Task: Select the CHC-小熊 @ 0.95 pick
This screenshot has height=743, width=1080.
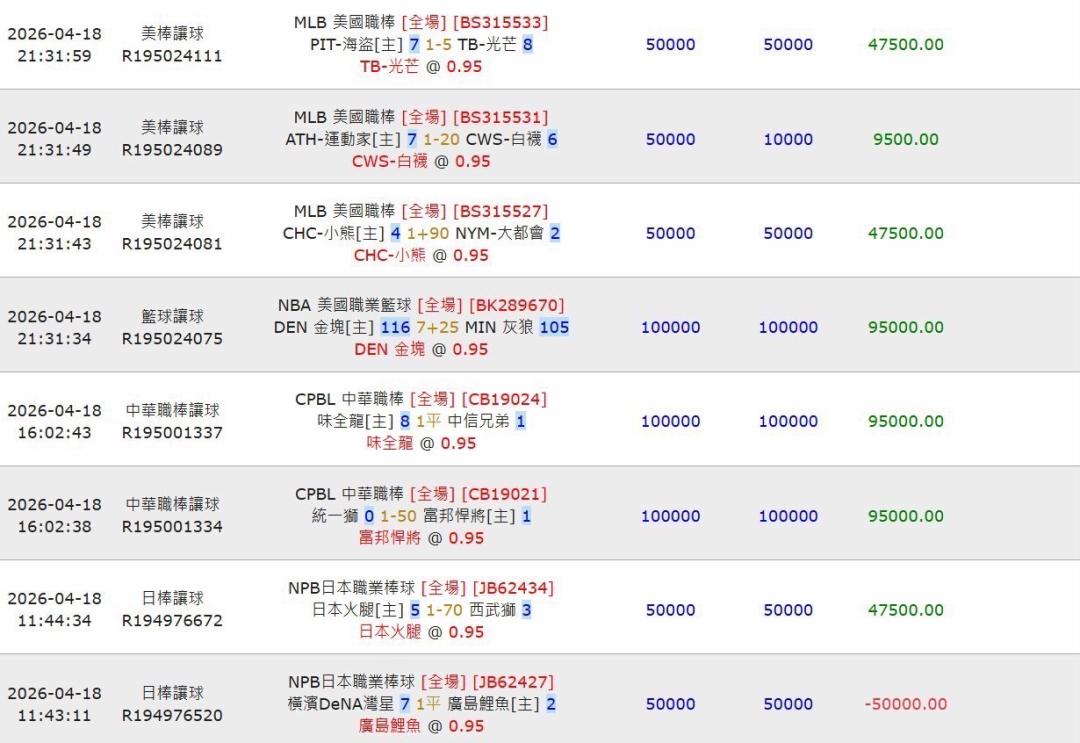Action: click(421, 255)
